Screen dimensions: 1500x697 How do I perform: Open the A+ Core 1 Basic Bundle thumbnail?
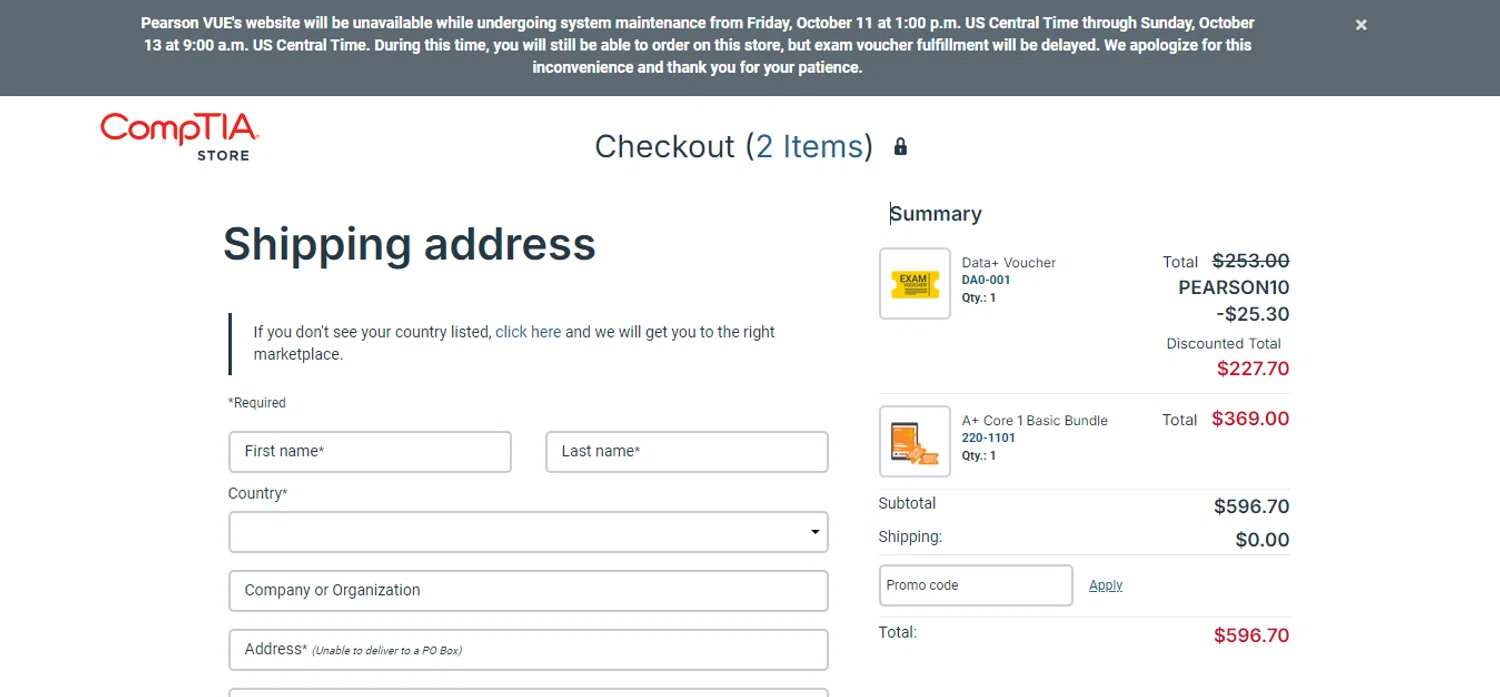[x=915, y=441]
